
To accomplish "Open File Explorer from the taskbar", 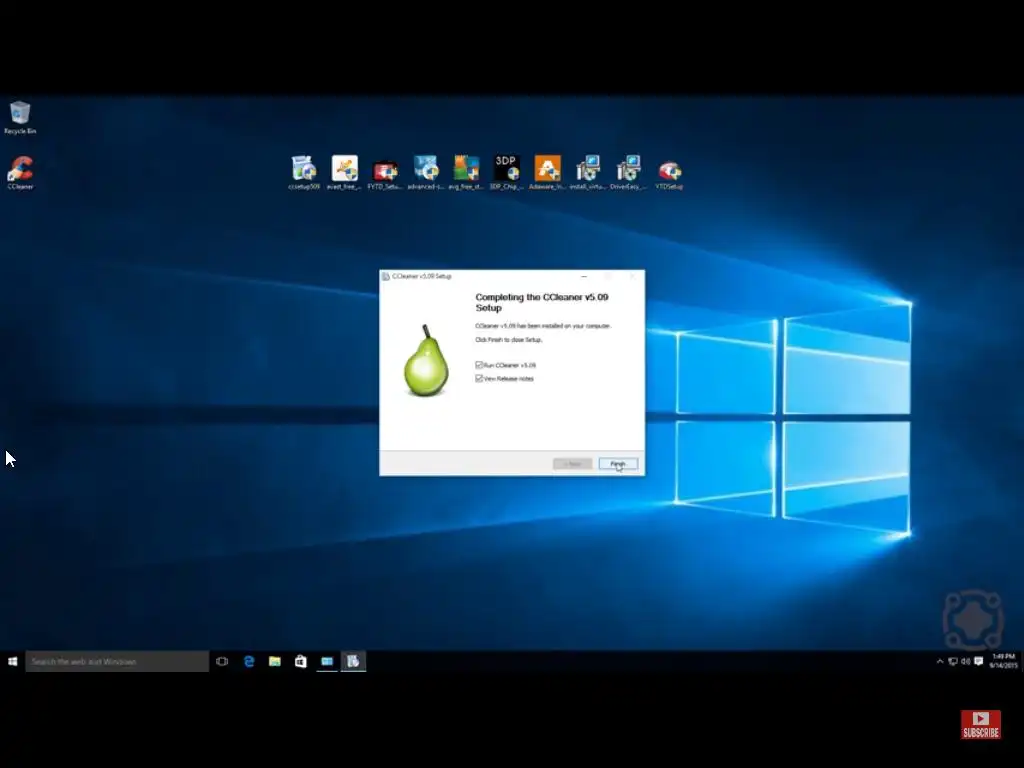I will [x=275, y=662].
